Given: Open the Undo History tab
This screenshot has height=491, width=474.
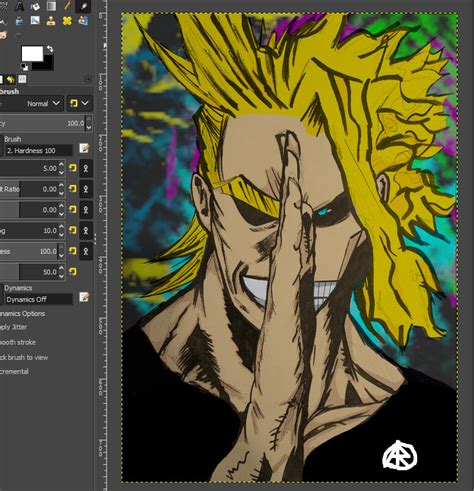Looking at the screenshot, I should point(11,79).
